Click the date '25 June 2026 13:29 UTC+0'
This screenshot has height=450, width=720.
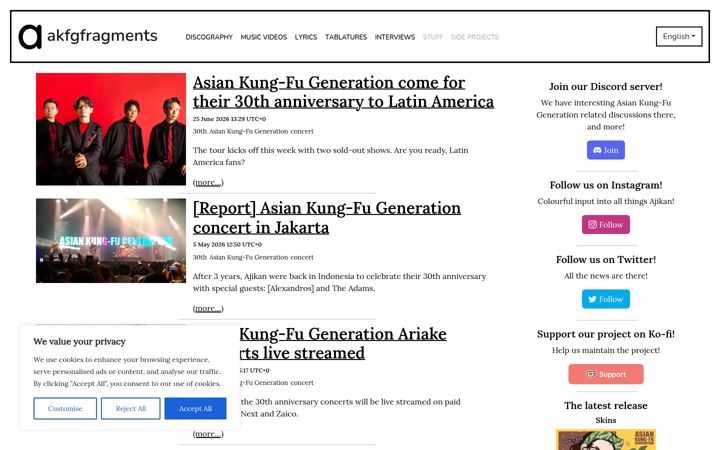point(229,119)
